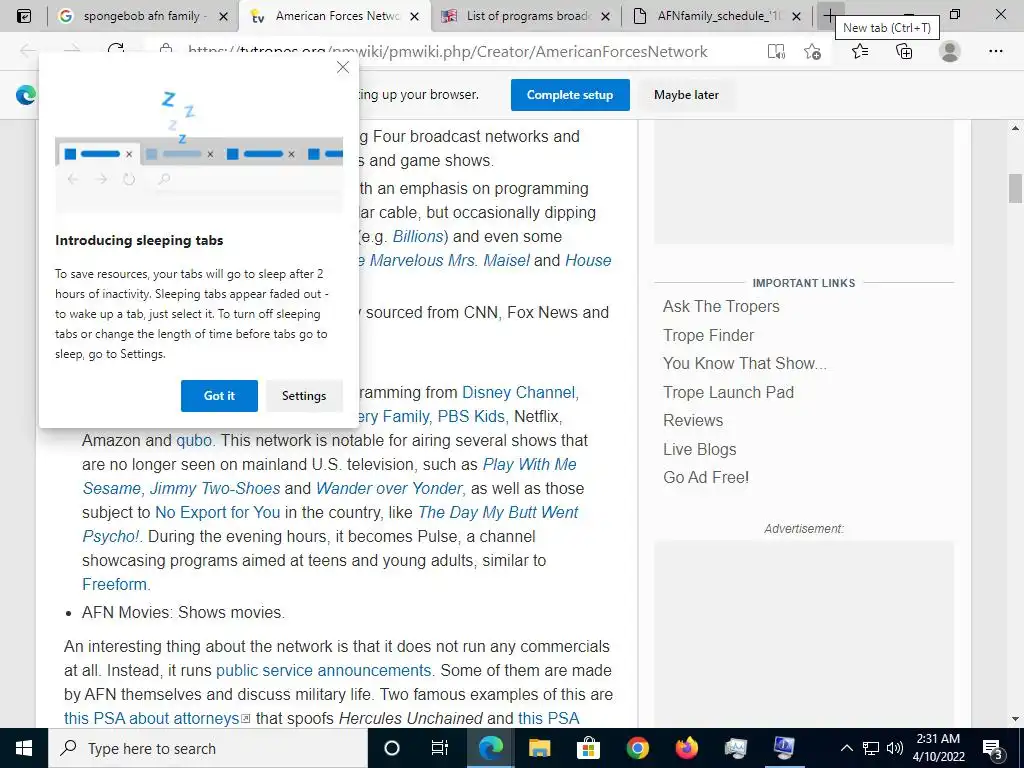This screenshot has height=768, width=1024.
Task: Open File Explorer from taskbar
Action: 539,748
